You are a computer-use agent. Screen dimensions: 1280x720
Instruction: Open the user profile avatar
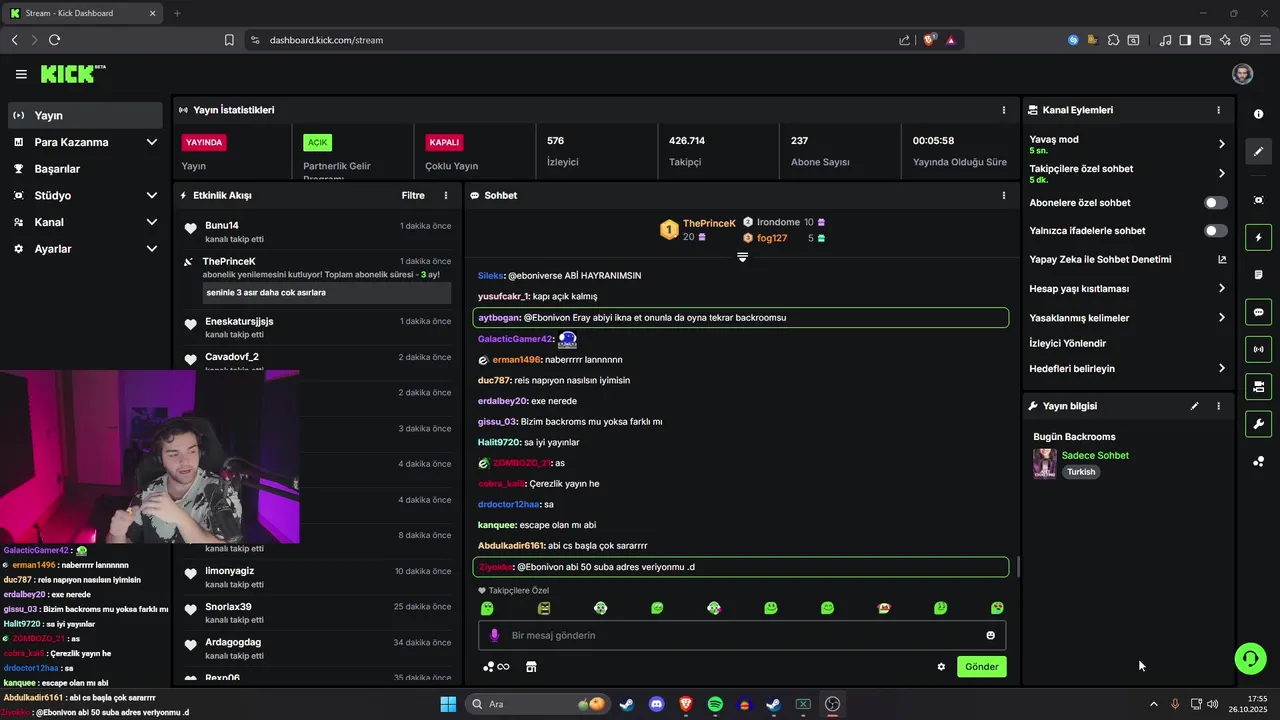(x=1242, y=74)
